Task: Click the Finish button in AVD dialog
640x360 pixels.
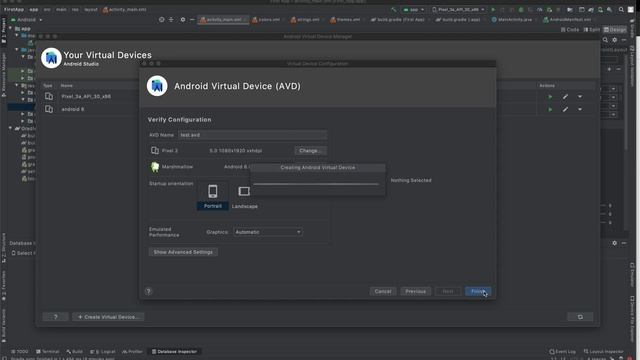Action: 478,291
